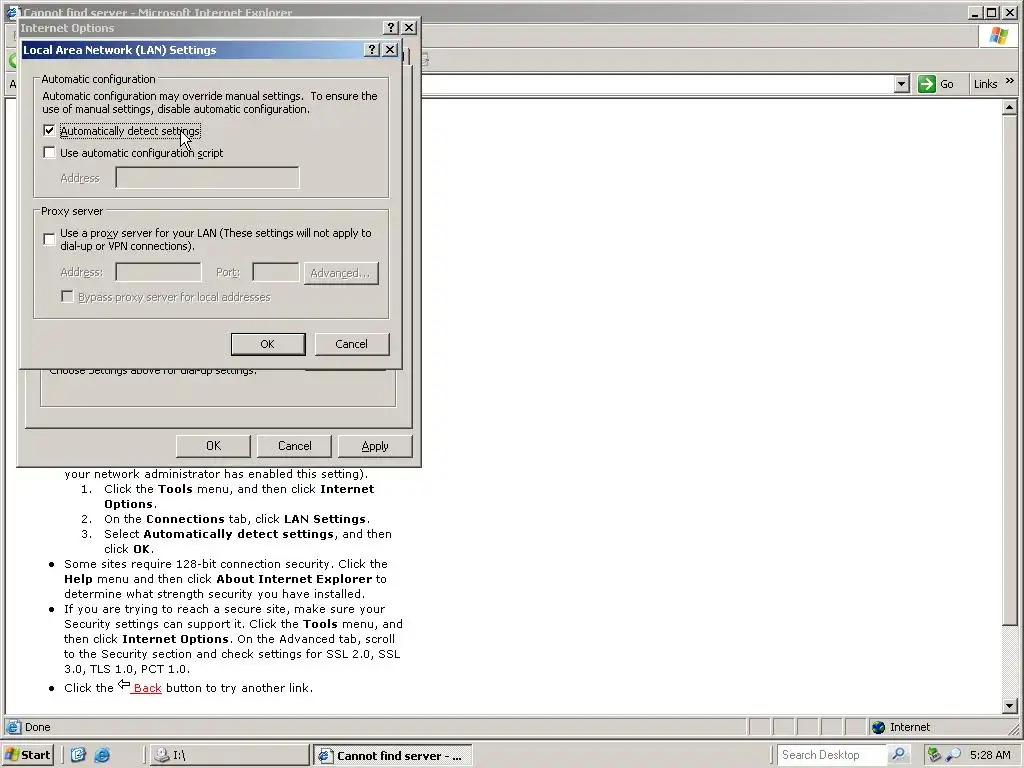
Task: Click the green Go arrow icon
Action: click(926, 84)
